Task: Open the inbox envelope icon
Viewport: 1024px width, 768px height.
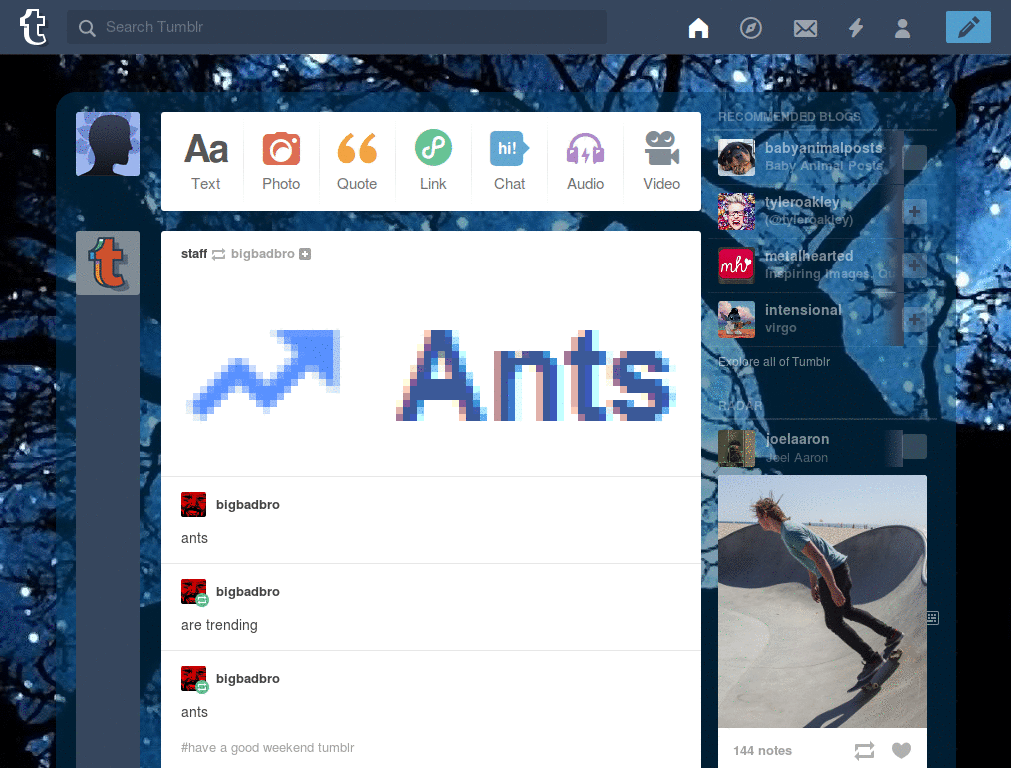Action: click(805, 28)
